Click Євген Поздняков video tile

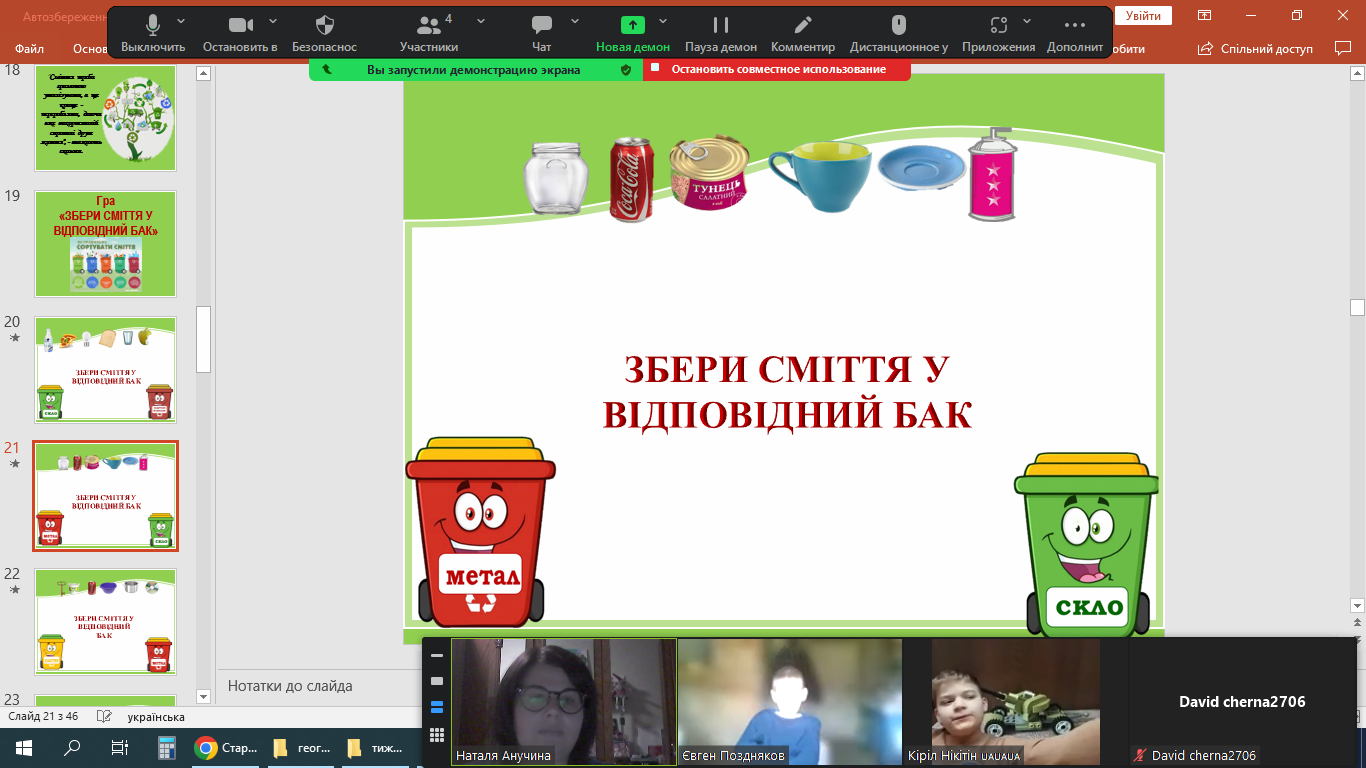790,702
